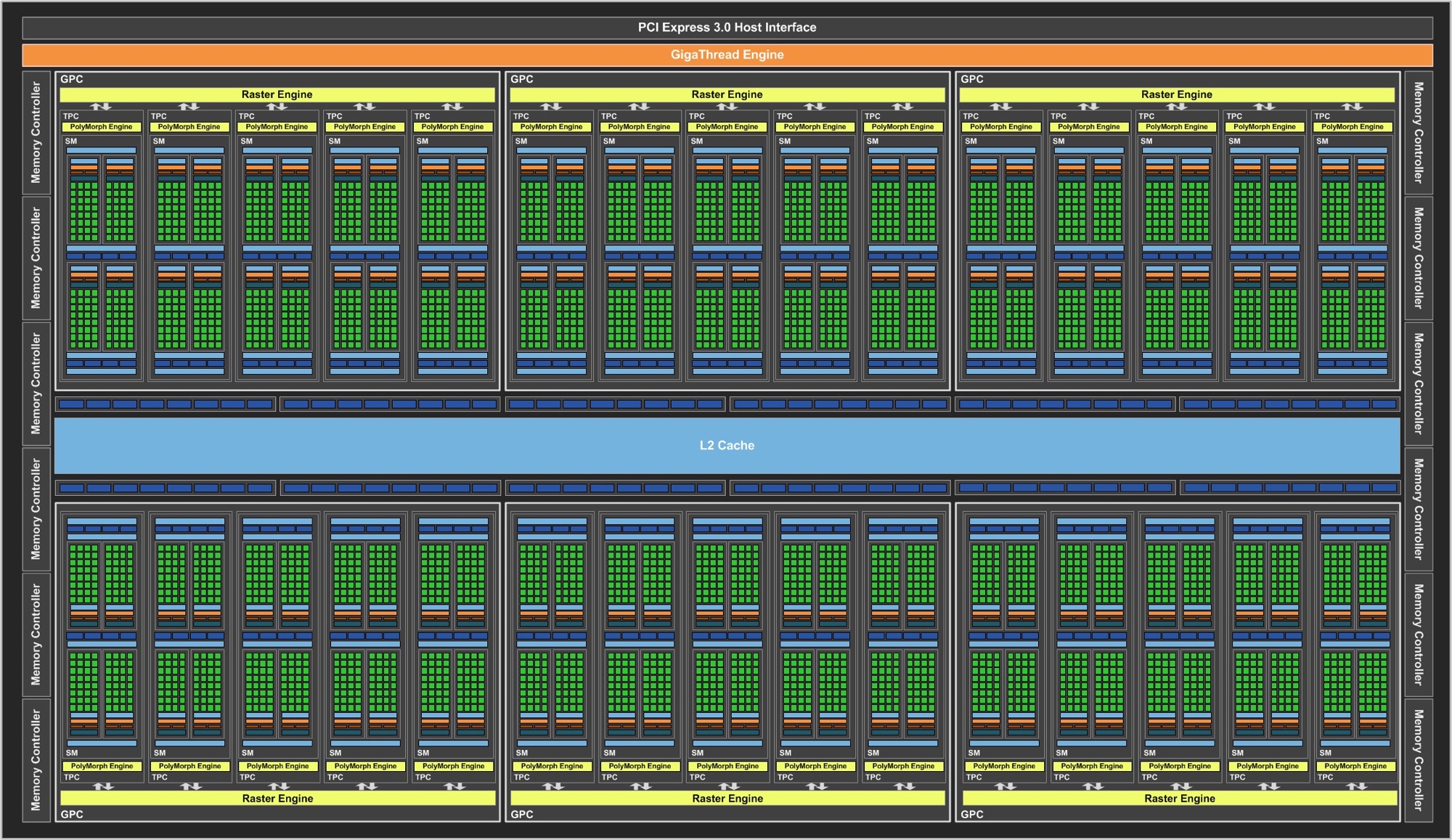This screenshot has width=1452, height=840.
Task: Click the Raster Engine in the bottom-right GPC
Action: click(x=1180, y=798)
